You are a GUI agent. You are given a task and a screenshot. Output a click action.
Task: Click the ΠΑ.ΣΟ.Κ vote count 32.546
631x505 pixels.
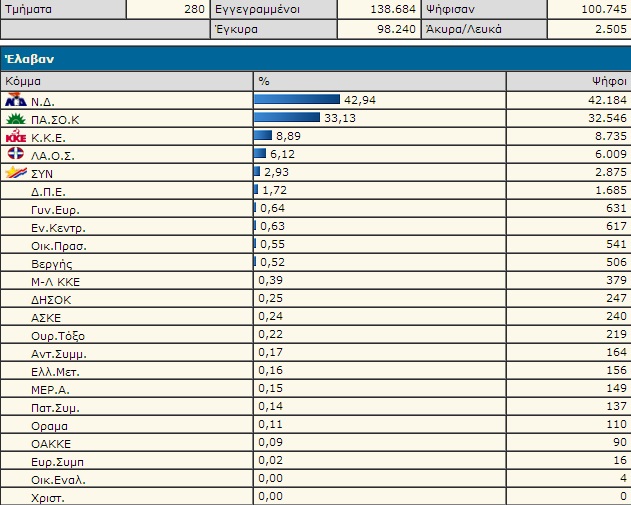click(x=607, y=118)
